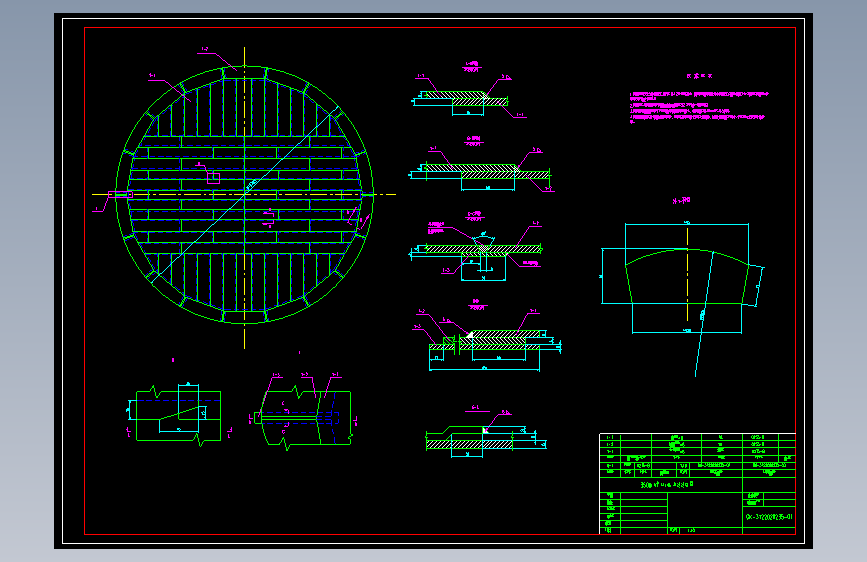Select the large circular tray plan view

click(x=244, y=194)
